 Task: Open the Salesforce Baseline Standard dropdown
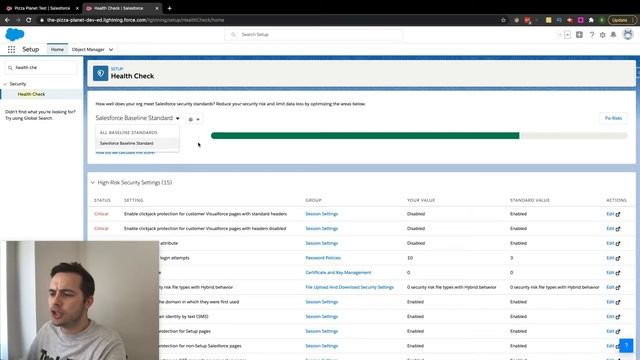[x=138, y=118]
